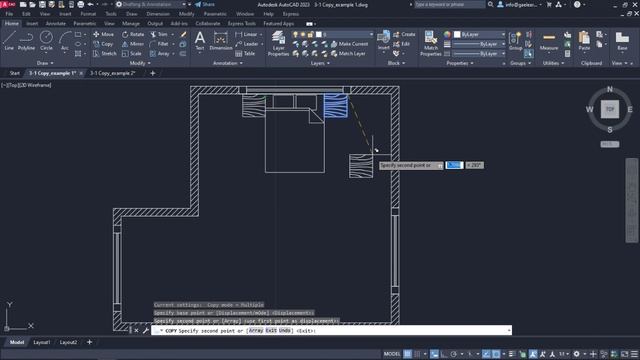640x360 pixels.
Task: Click the Base view icon
Action: 622,40
